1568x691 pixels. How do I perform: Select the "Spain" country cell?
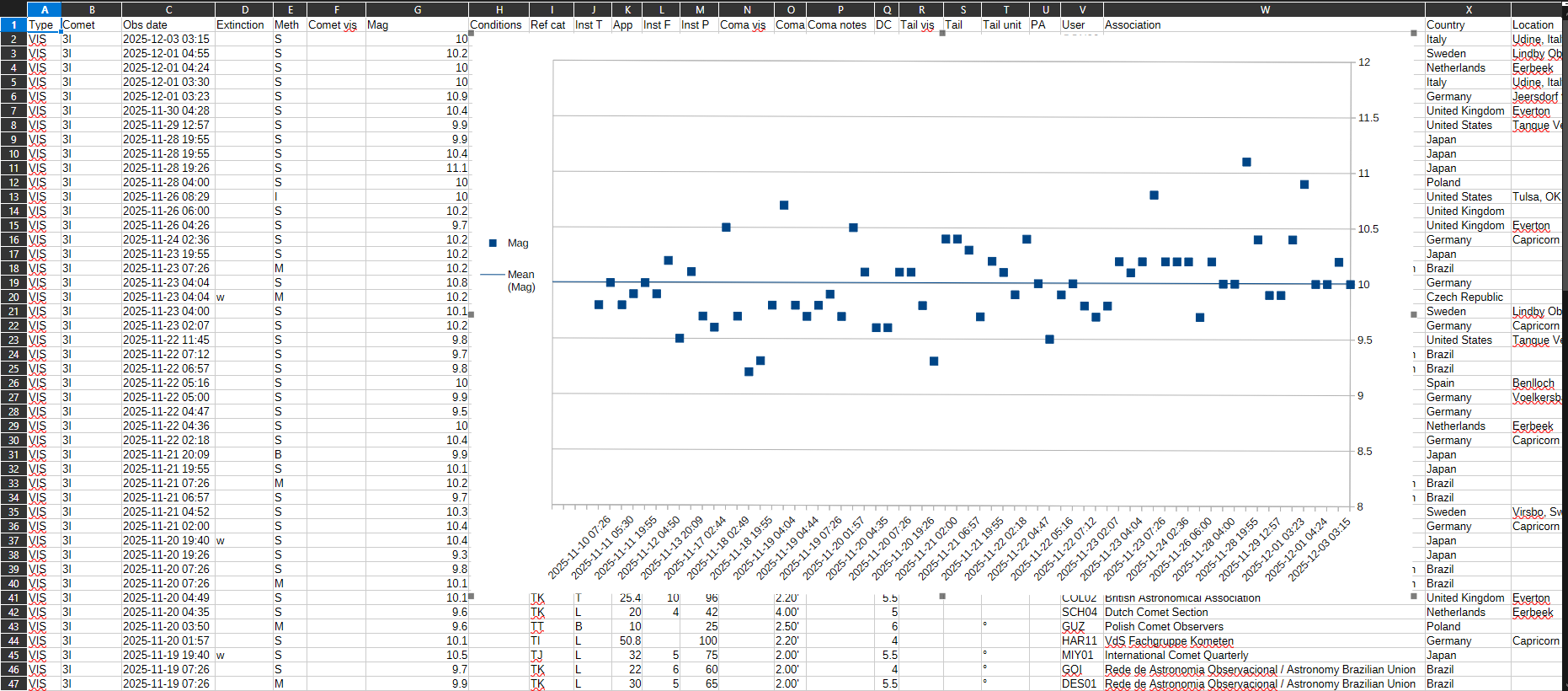(x=1468, y=383)
